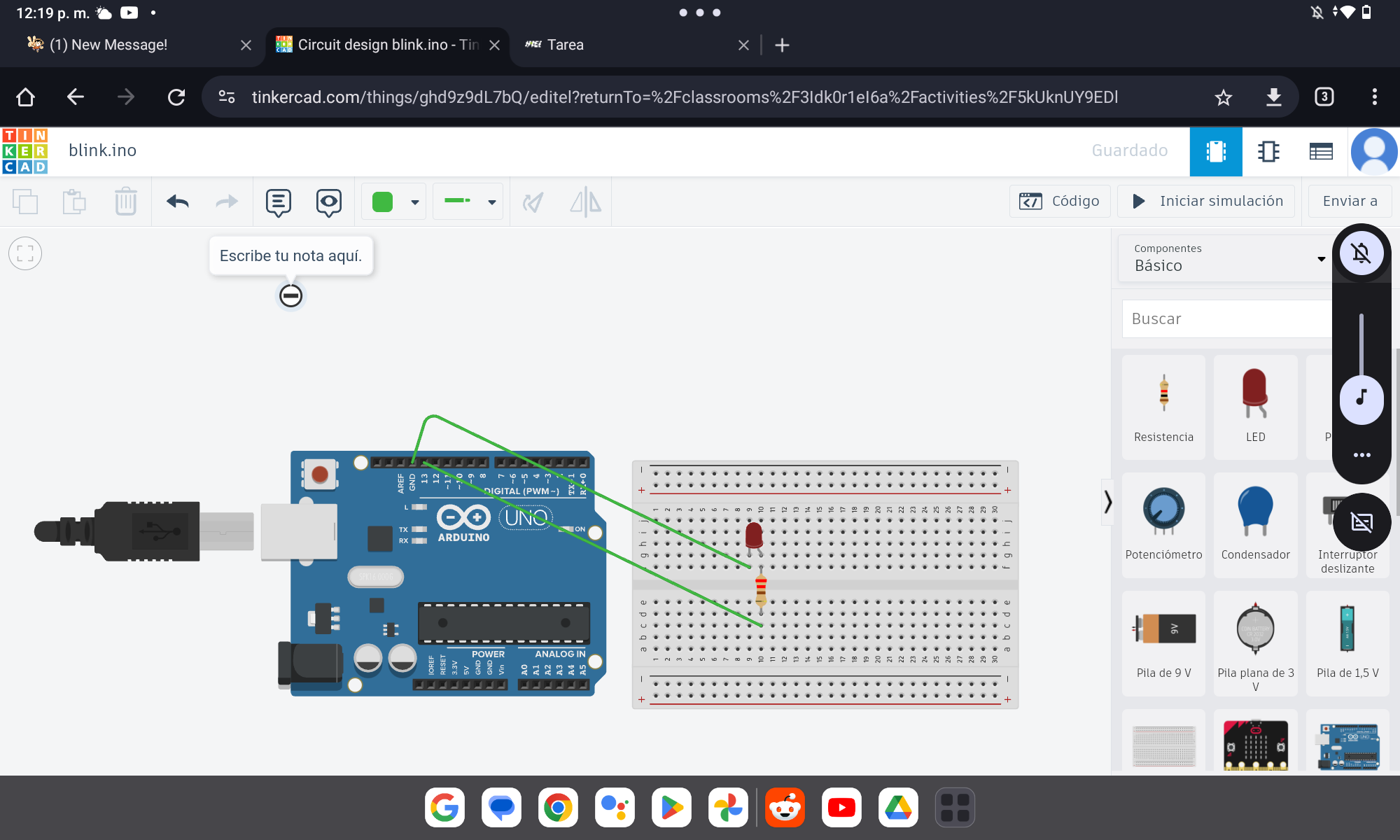
Task: Toggle notification mute bell button
Action: [1361, 253]
